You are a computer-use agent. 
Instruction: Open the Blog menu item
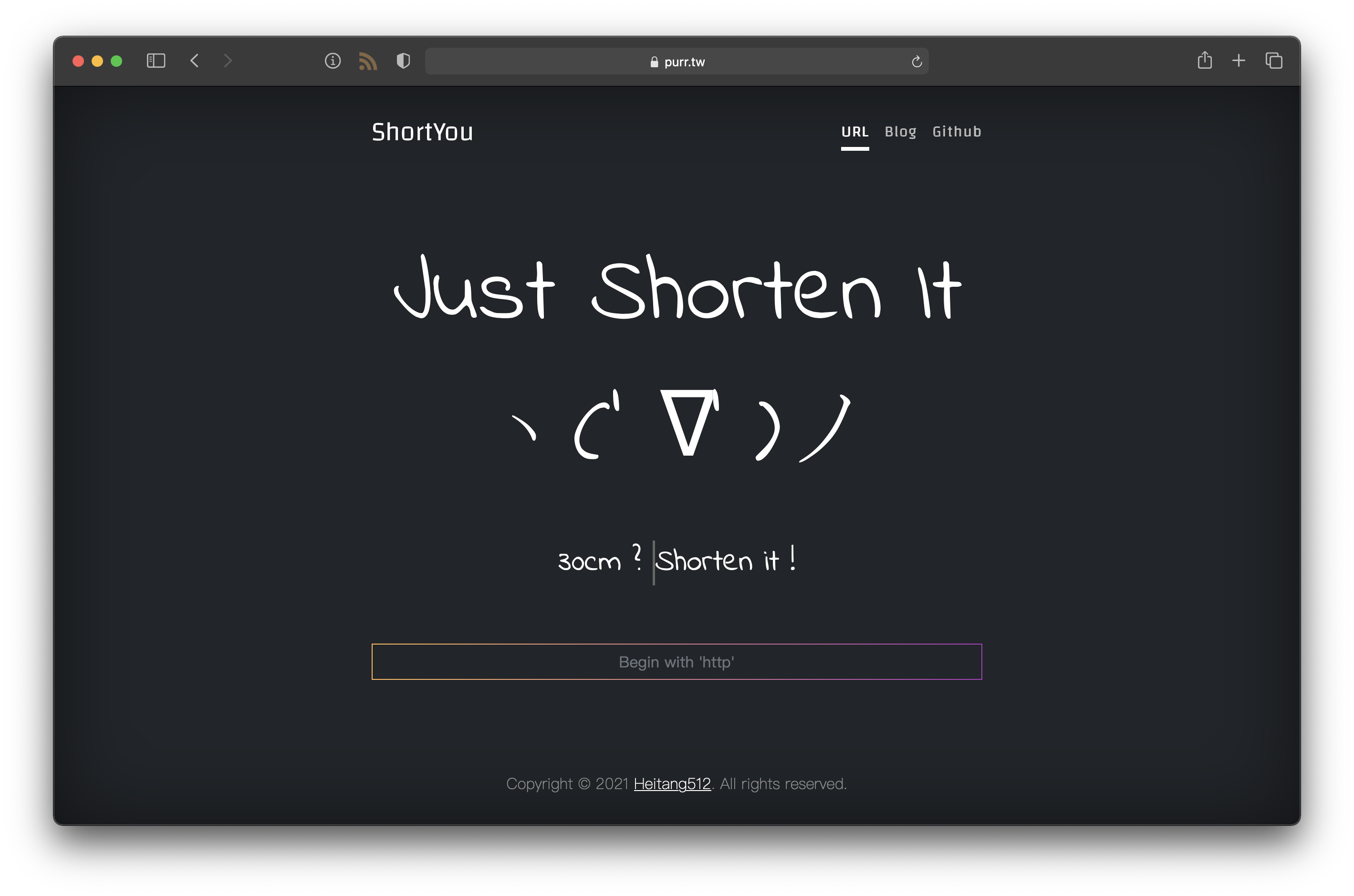[900, 132]
